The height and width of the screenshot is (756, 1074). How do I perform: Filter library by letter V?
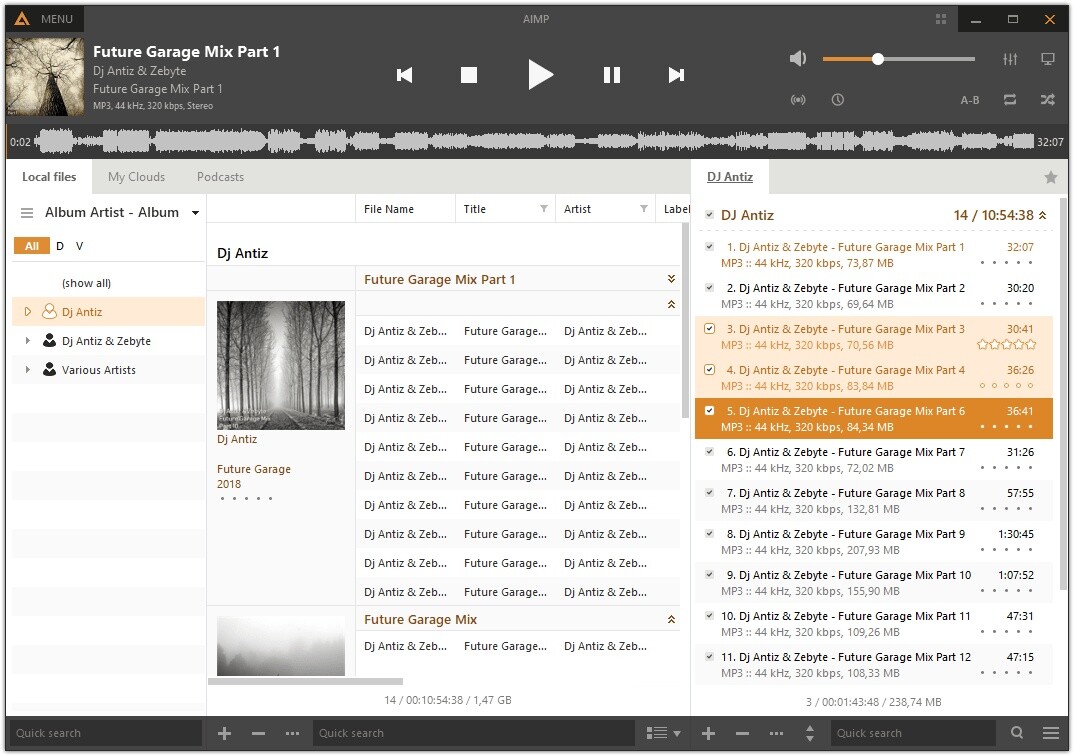[x=80, y=246]
